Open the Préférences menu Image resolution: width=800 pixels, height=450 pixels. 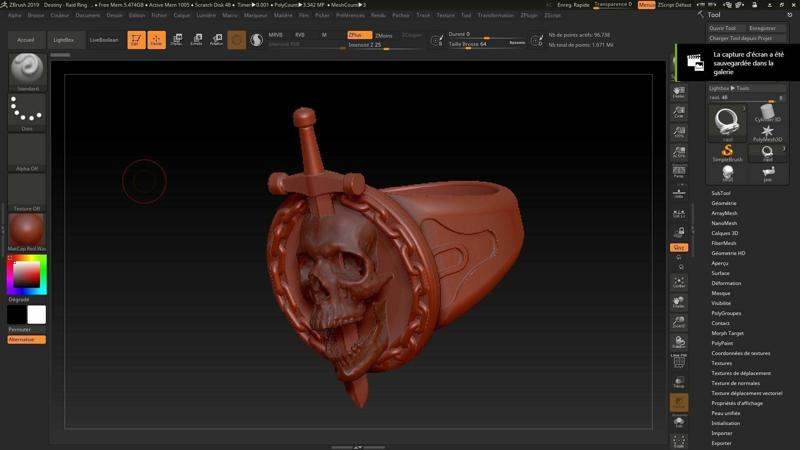click(350, 16)
